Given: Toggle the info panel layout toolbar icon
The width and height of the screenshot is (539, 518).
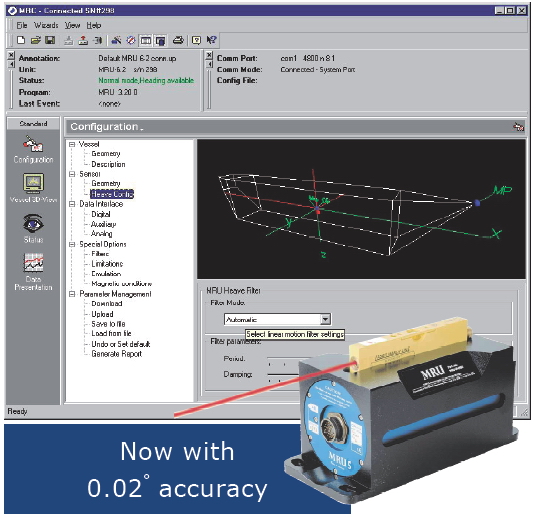Looking at the screenshot, I should click(x=146, y=41).
